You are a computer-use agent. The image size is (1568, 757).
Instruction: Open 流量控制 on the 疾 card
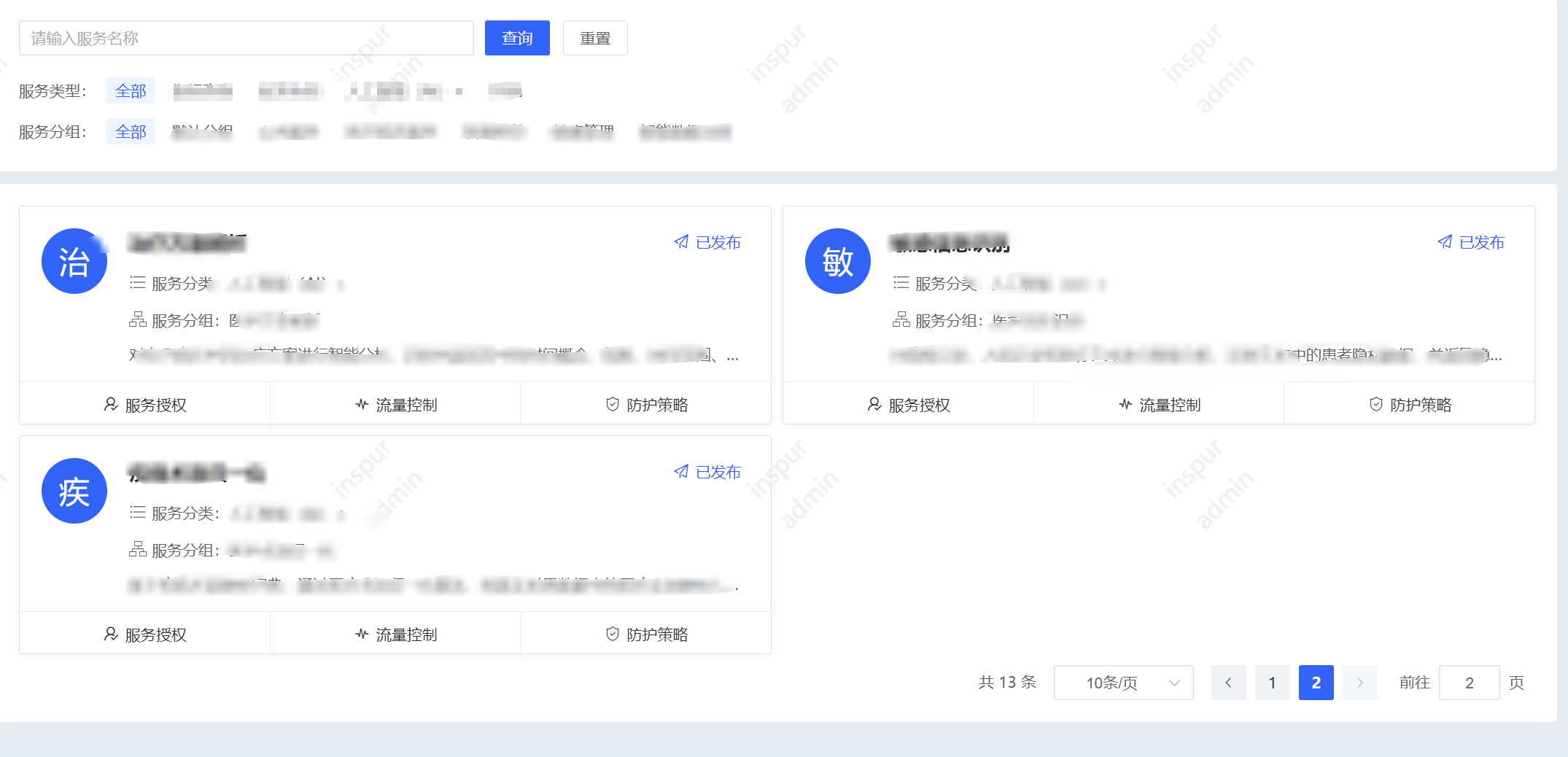tap(396, 634)
